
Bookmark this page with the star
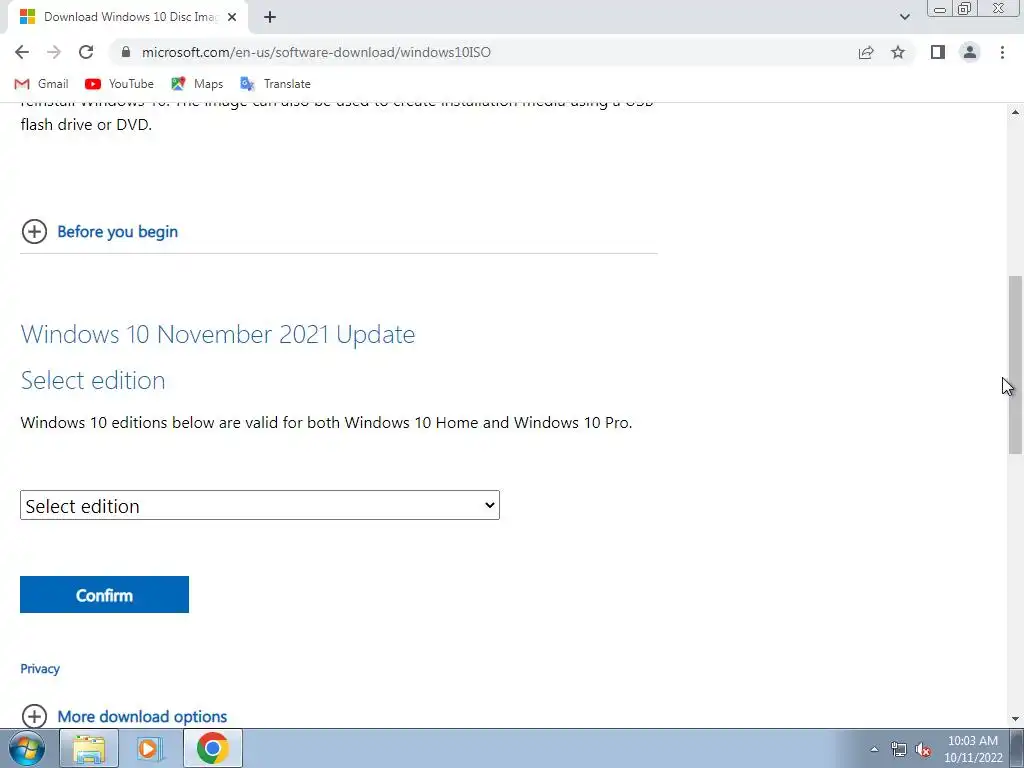tap(898, 52)
